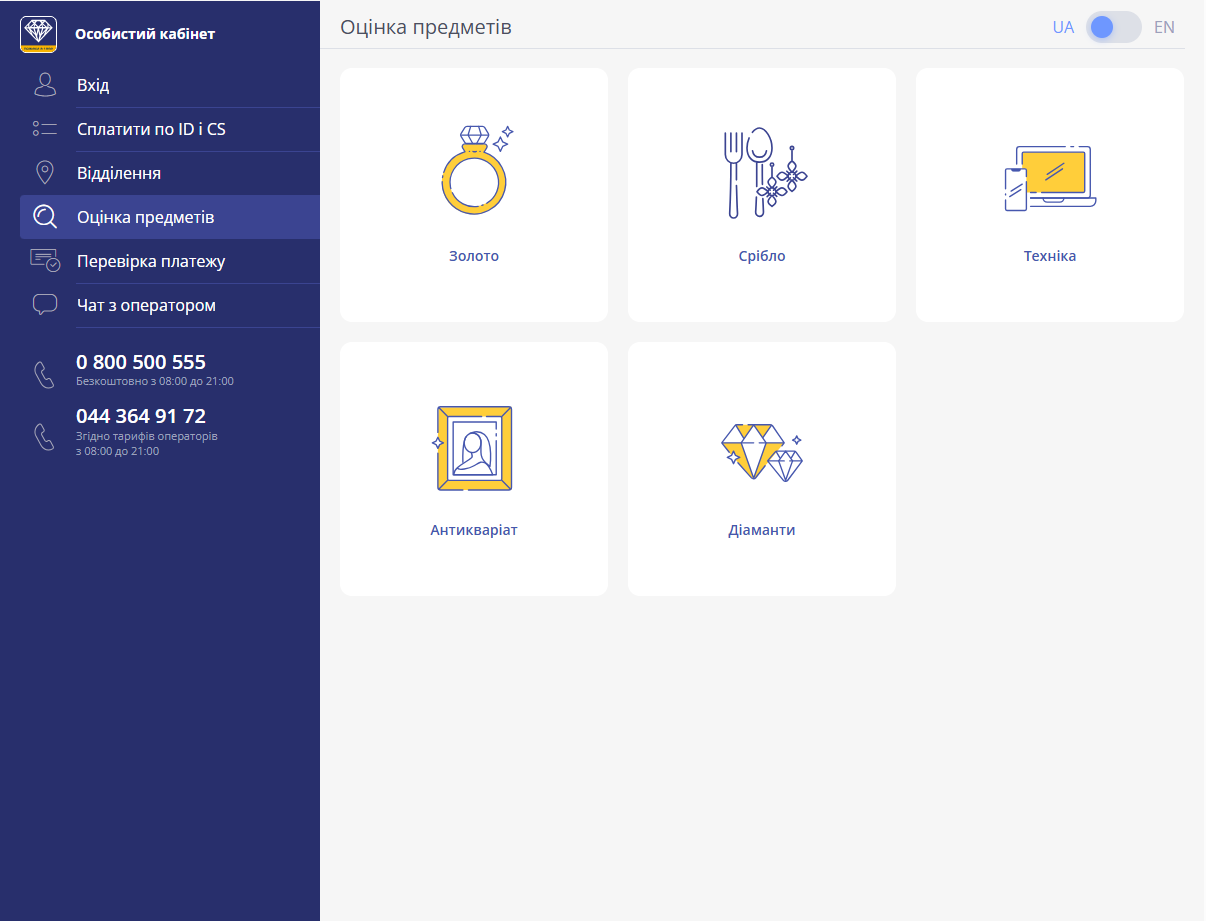Screen dimensions: 1206x921
Task: Open the Оцінка предметів menu item
Action: coord(146,217)
